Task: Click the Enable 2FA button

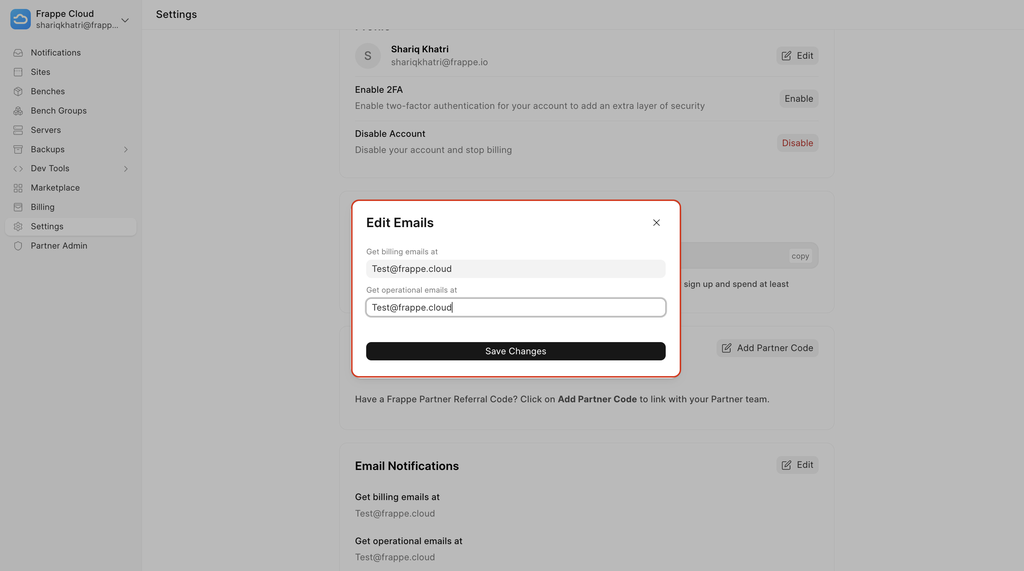Action: [x=799, y=99]
